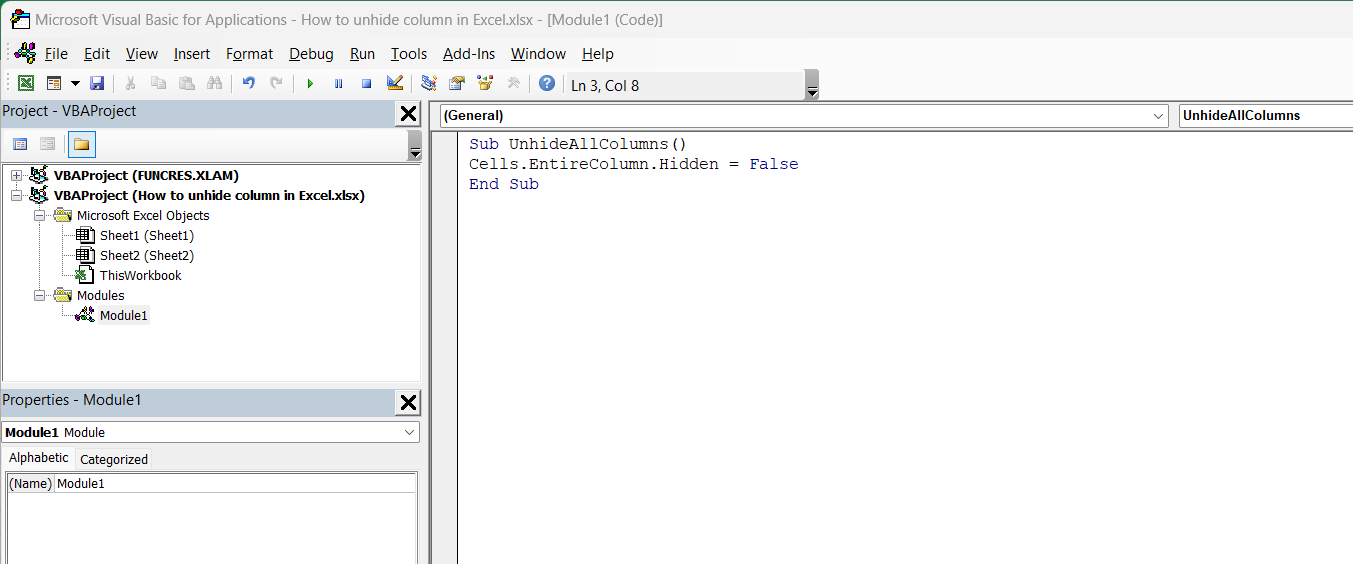Collapse Microsoft Excel Objects folder
This screenshot has height=564, width=1353.
[39, 216]
